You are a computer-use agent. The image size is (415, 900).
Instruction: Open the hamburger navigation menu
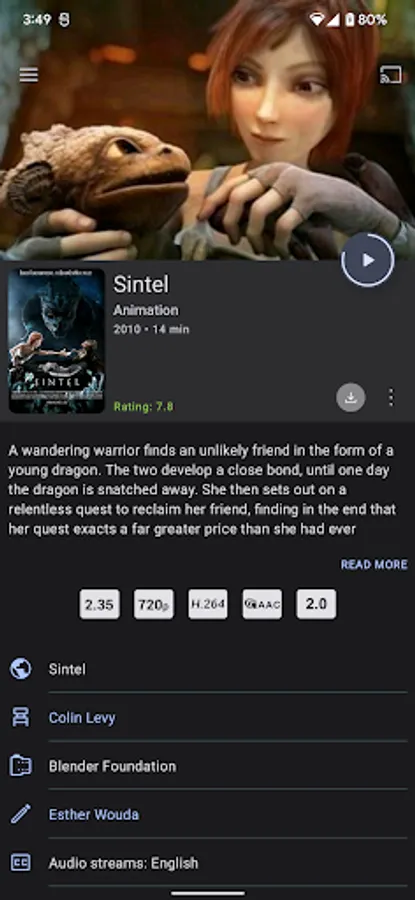(29, 75)
